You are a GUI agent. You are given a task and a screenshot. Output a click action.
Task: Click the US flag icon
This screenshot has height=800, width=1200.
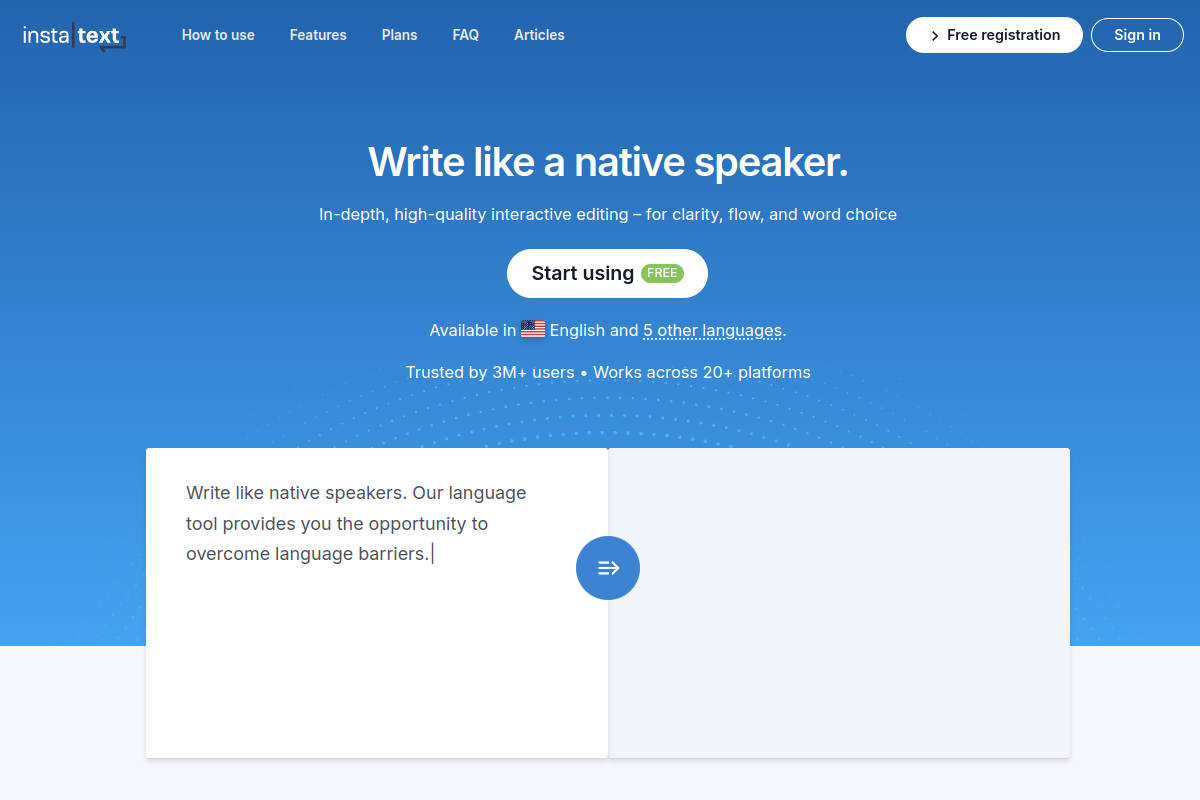pyautogui.click(x=533, y=329)
